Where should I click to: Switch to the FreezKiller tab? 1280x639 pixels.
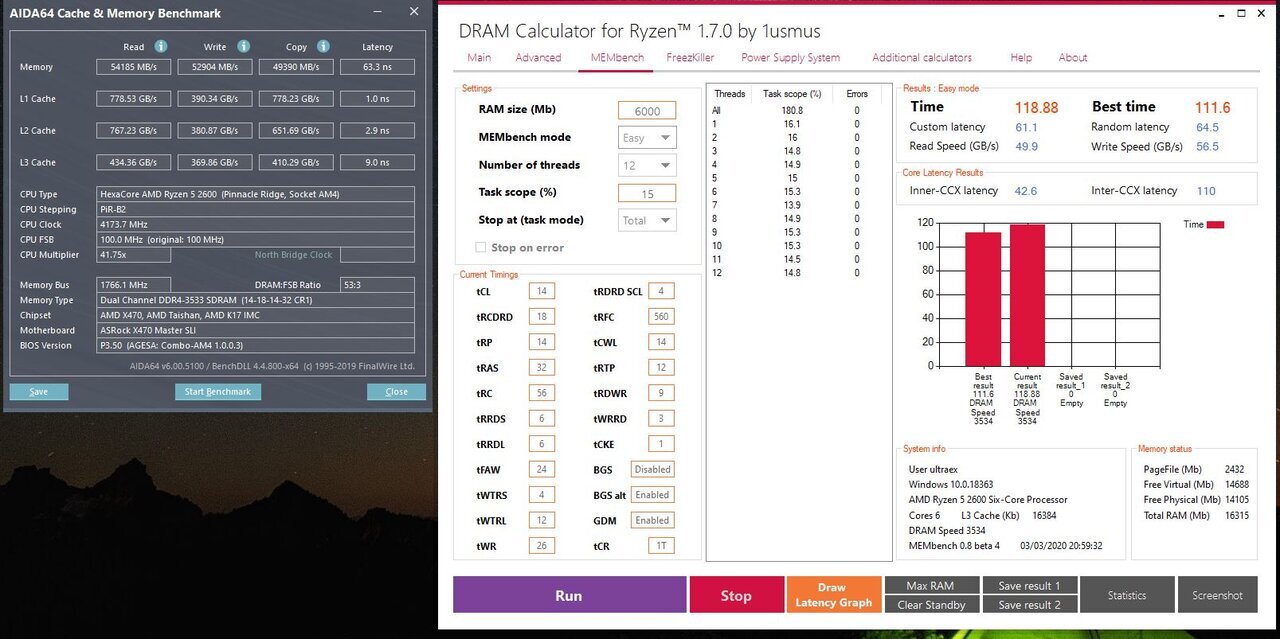coord(690,57)
